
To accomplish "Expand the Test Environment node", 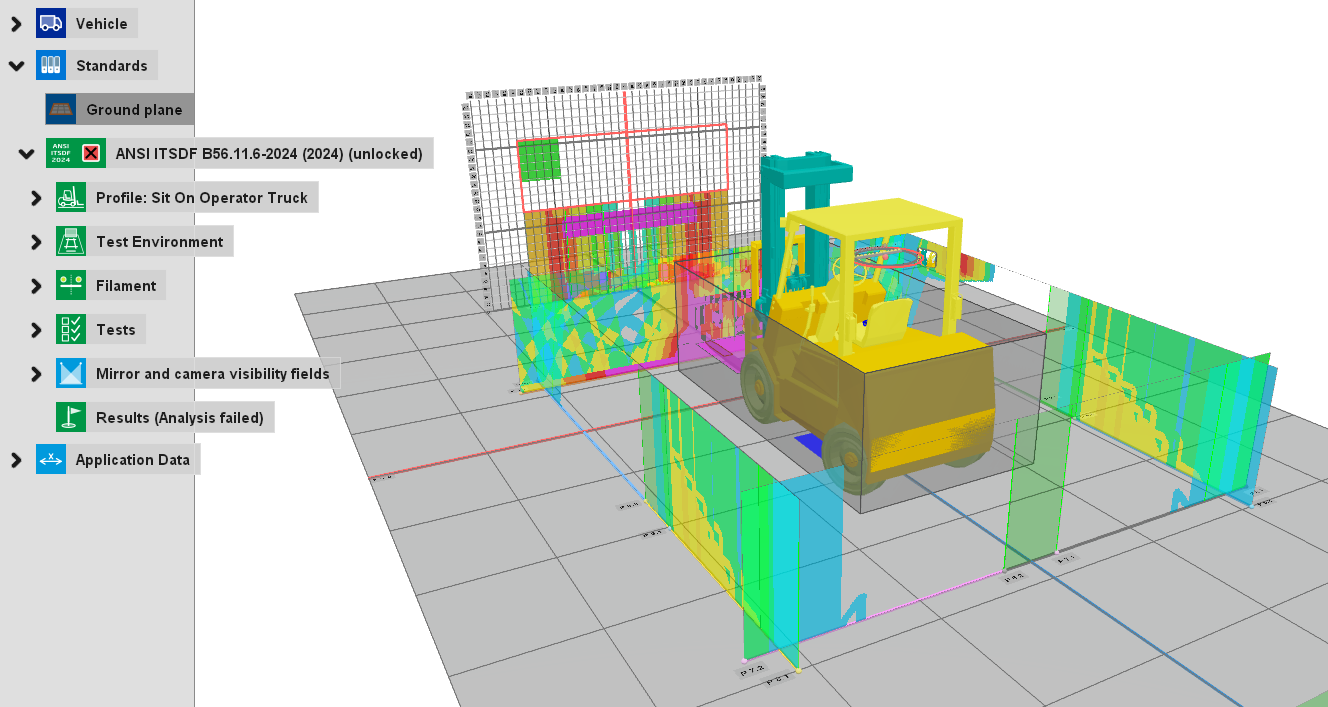I will coord(37,242).
